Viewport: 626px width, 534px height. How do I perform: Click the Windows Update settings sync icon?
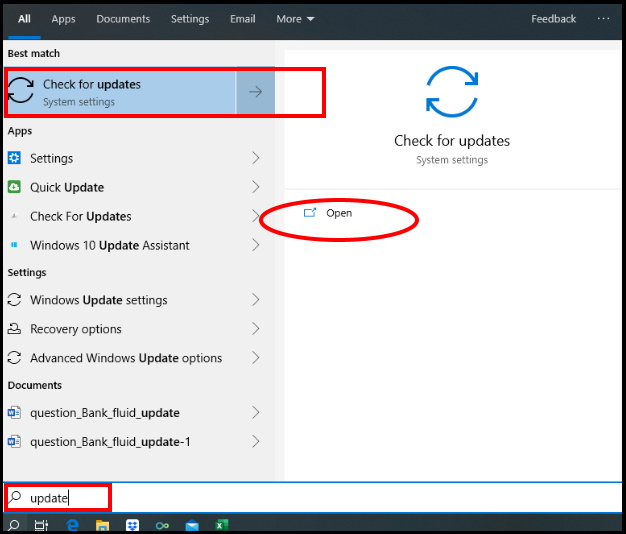[14, 300]
